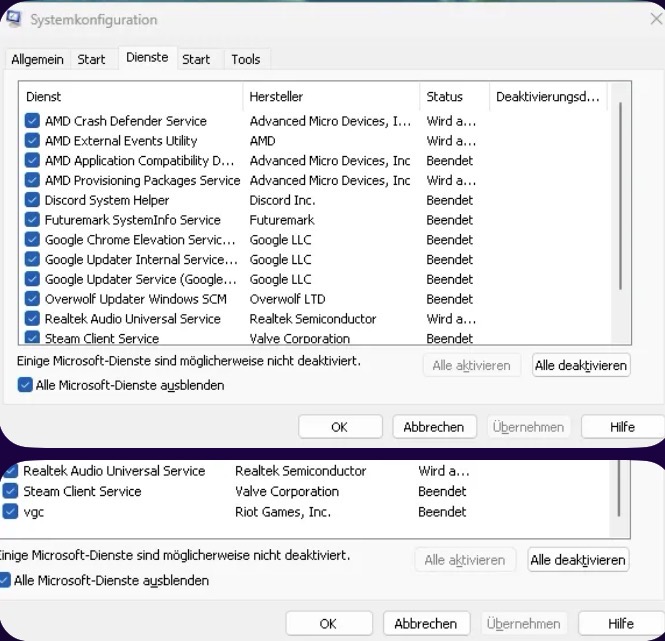
Task: Click the Status column header
Action: point(455,97)
